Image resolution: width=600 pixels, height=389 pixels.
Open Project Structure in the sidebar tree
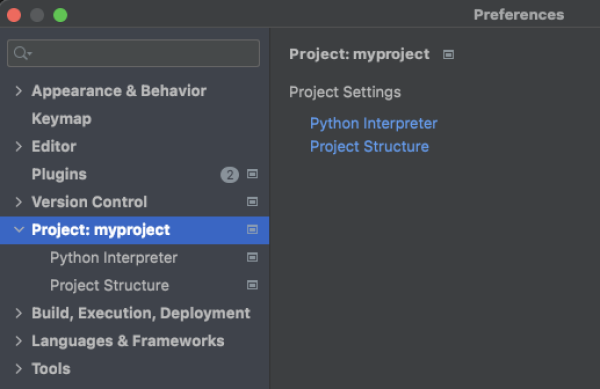[x=109, y=285]
